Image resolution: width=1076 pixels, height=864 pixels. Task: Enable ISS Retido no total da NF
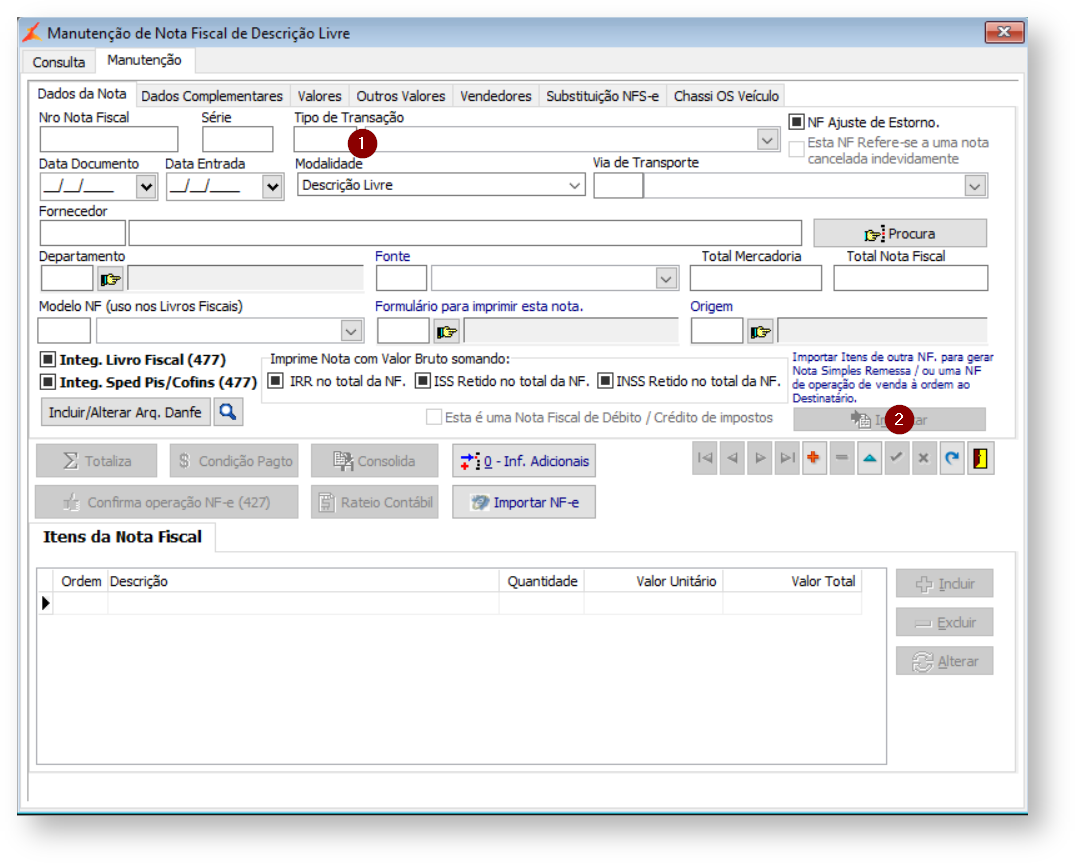[422, 381]
